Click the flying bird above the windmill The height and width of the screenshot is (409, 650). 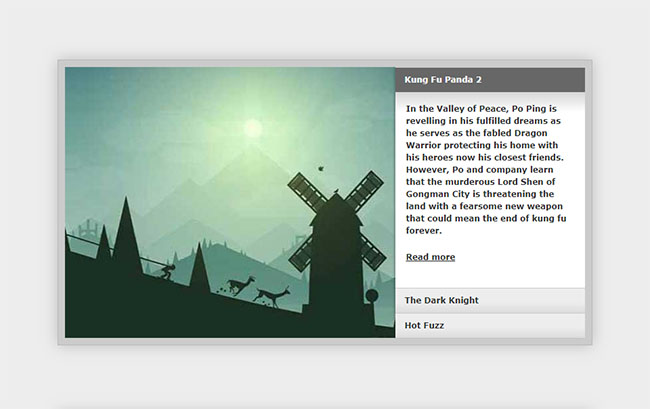320,169
